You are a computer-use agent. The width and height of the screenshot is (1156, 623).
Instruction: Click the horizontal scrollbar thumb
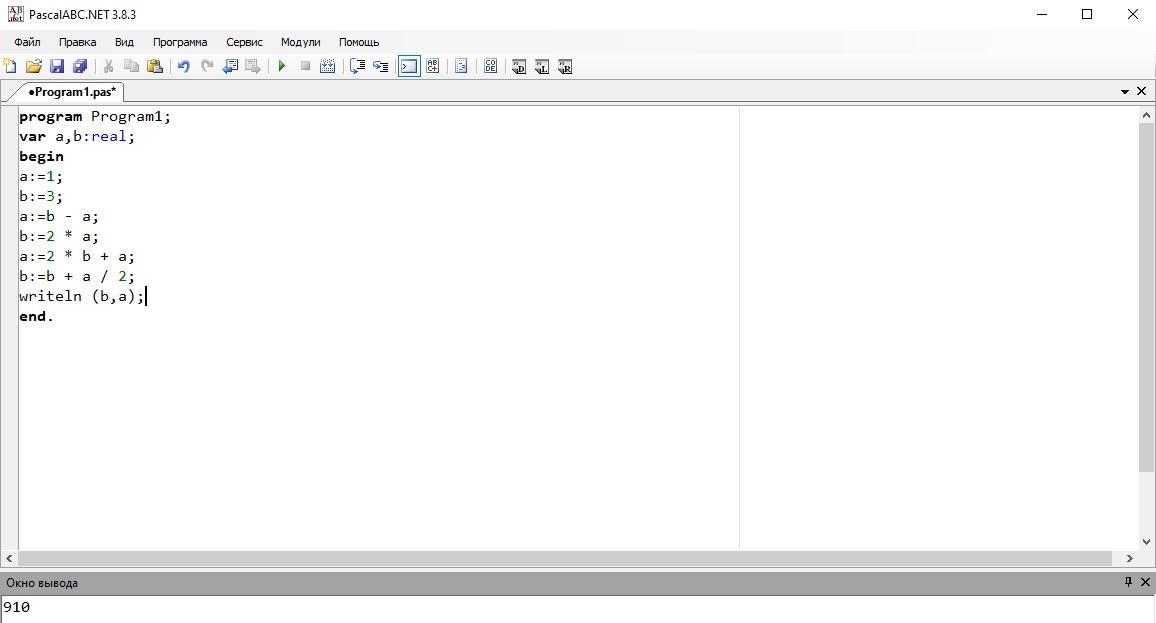565,559
